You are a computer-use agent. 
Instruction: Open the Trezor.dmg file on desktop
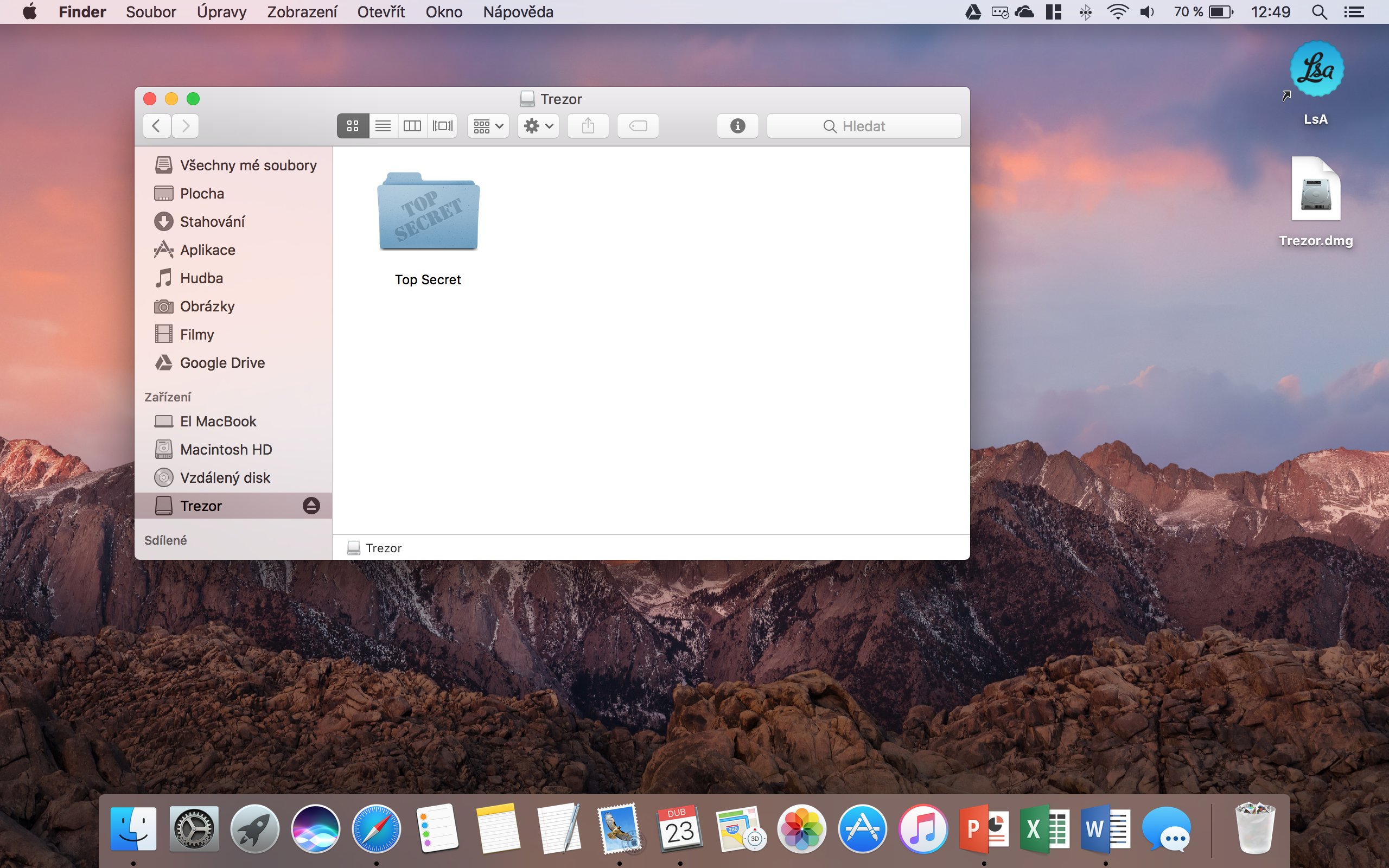tap(1316, 190)
